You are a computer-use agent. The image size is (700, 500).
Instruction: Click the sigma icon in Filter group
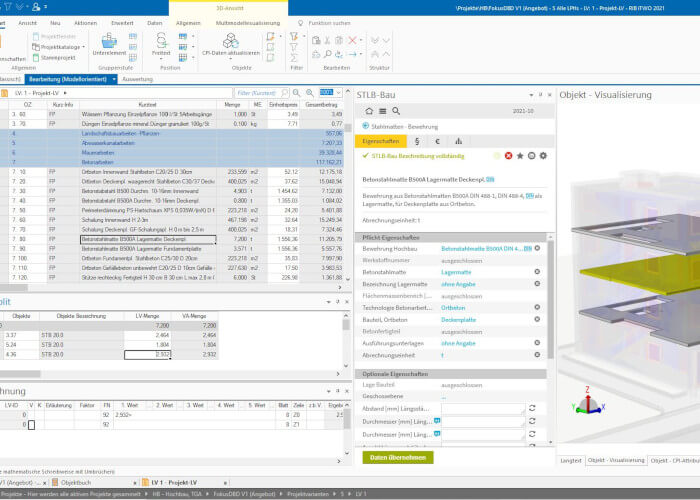point(293,58)
